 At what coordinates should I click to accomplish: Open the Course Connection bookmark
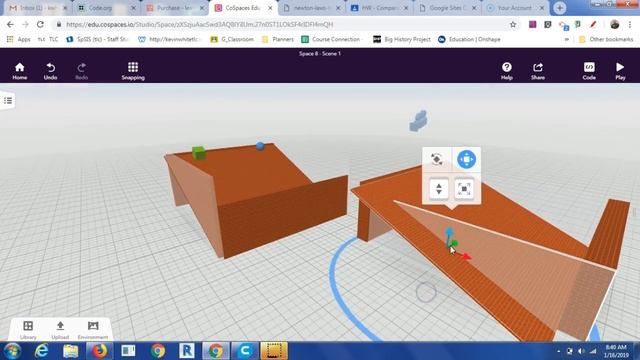pyautogui.click(x=331, y=39)
